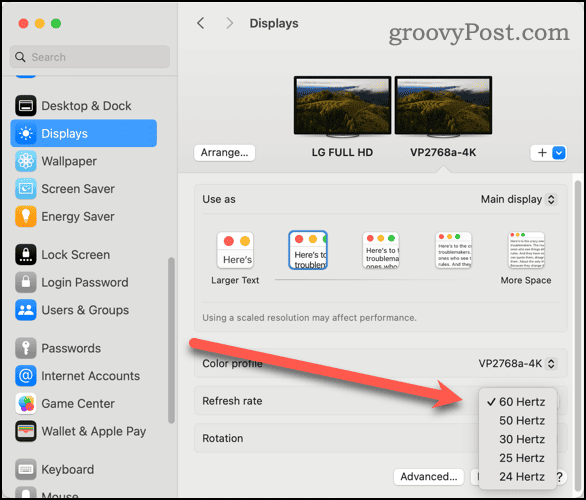Image resolution: width=586 pixels, height=500 pixels.
Task: Click the Rotation setting row label
Action: [x=223, y=438]
